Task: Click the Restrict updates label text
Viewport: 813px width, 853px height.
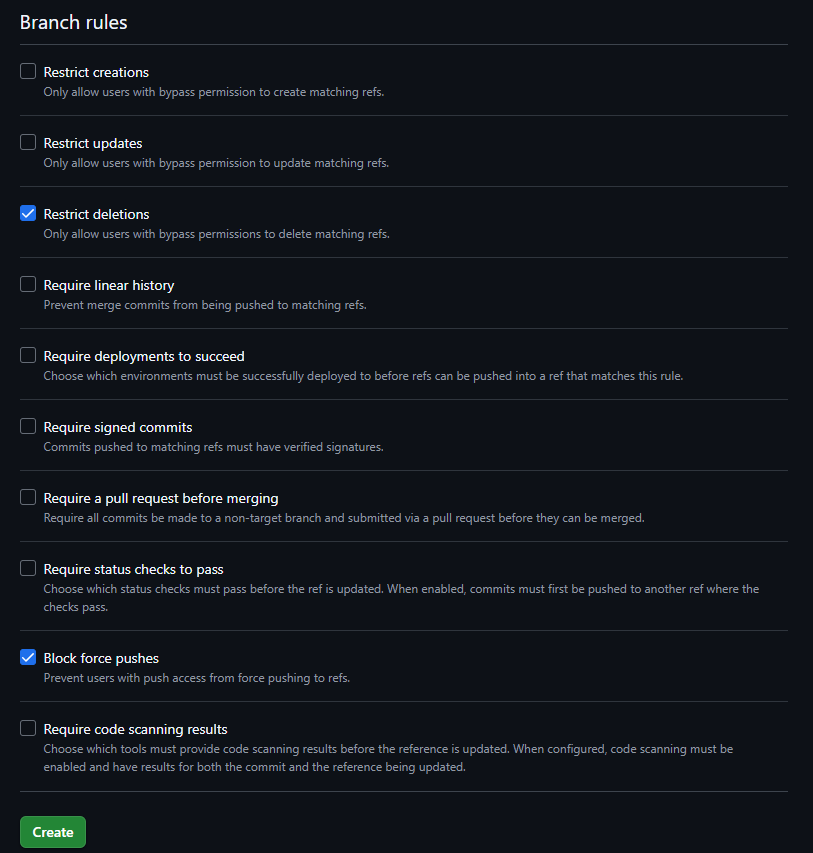Action: (93, 143)
